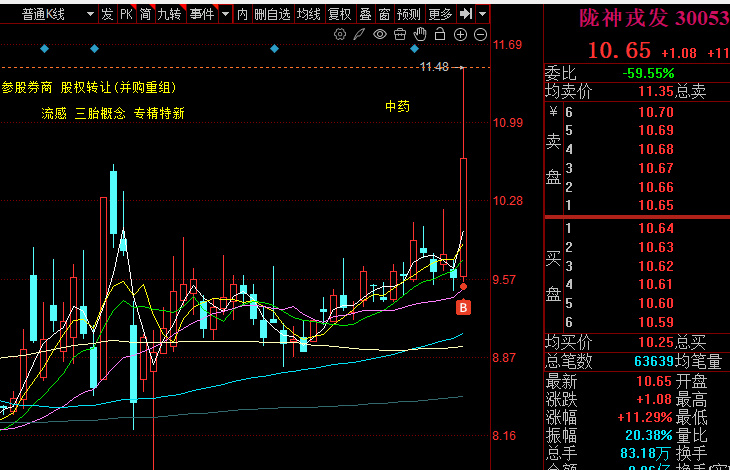The height and width of the screenshot is (470, 730).
Task: Click the 删自选 button
Action: tap(272, 14)
